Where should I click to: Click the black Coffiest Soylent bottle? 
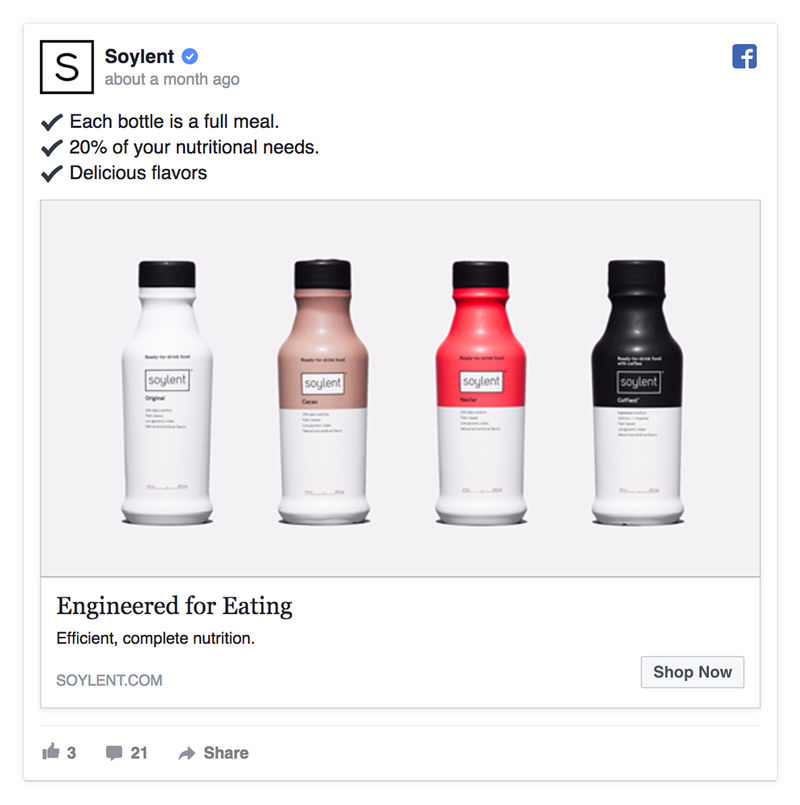pos(637,393)
